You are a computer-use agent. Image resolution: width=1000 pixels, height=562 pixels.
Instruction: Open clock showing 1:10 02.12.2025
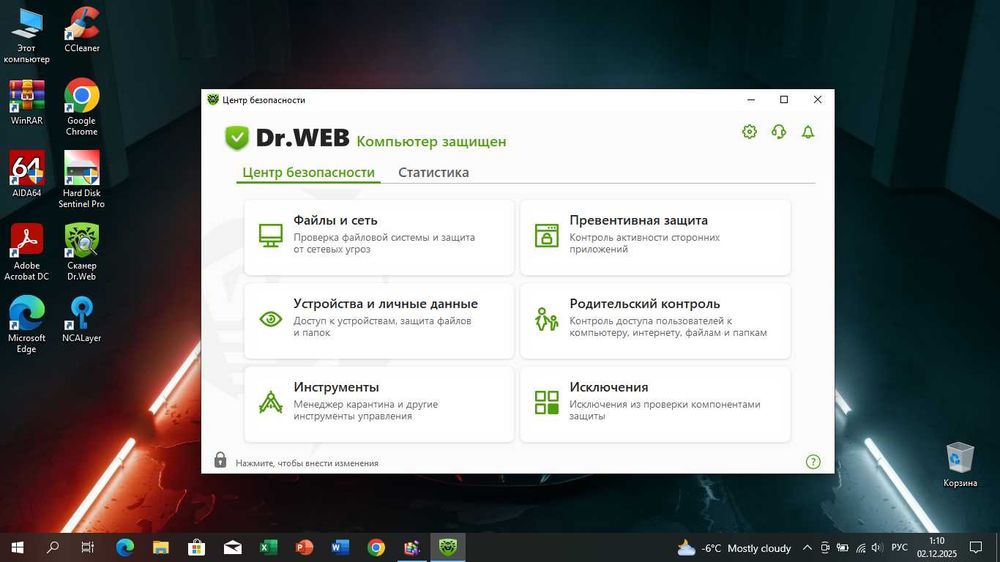coord(937,547)
